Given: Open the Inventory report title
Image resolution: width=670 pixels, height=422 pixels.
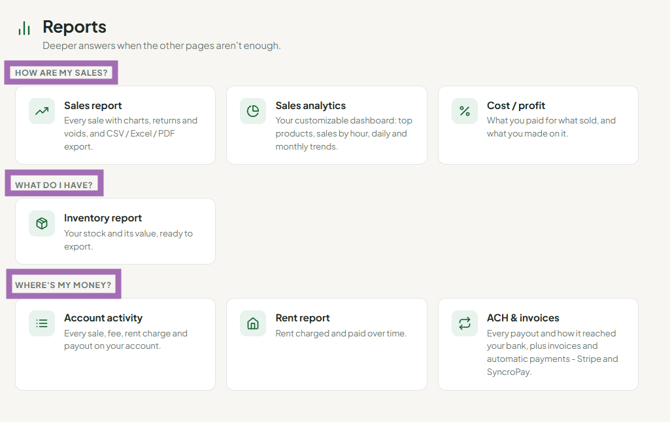Looking at the screenshot, I should pos(103,218).
